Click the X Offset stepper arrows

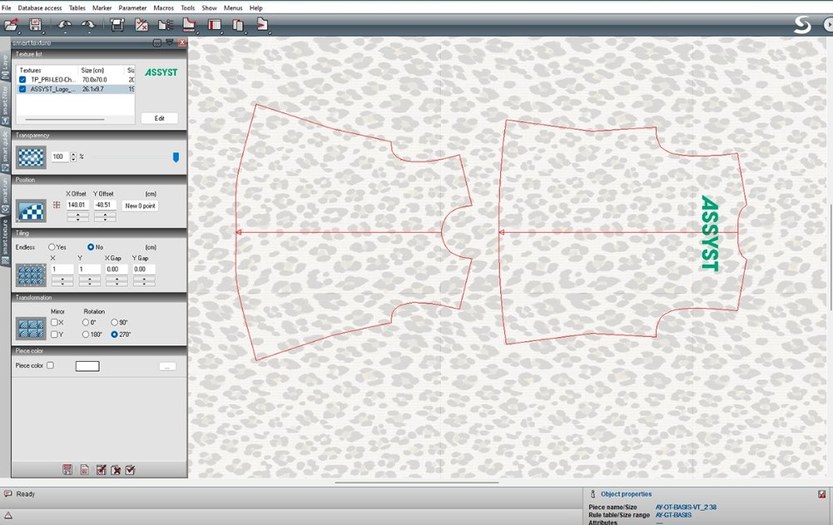coord(78,217)
